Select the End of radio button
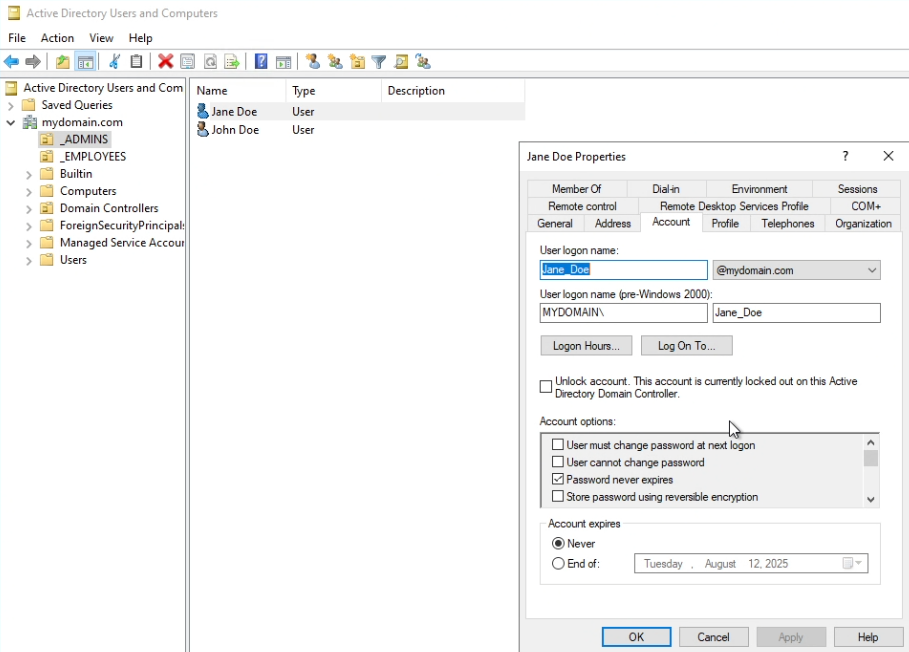This screenshot has width=909, height=652. 558,563
